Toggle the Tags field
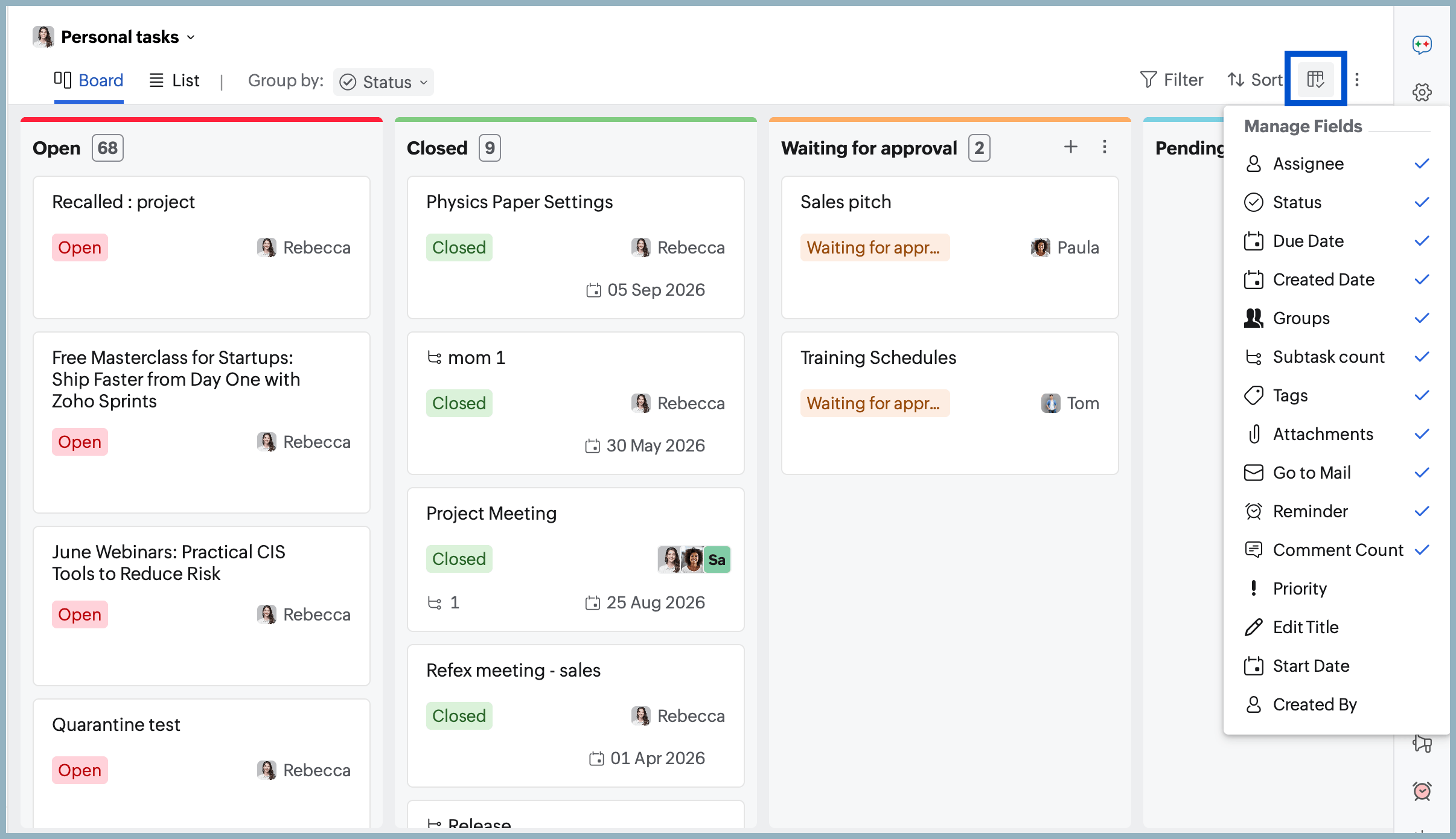Viewport: 1456px width, 839px height. (x=1336, y=395)
